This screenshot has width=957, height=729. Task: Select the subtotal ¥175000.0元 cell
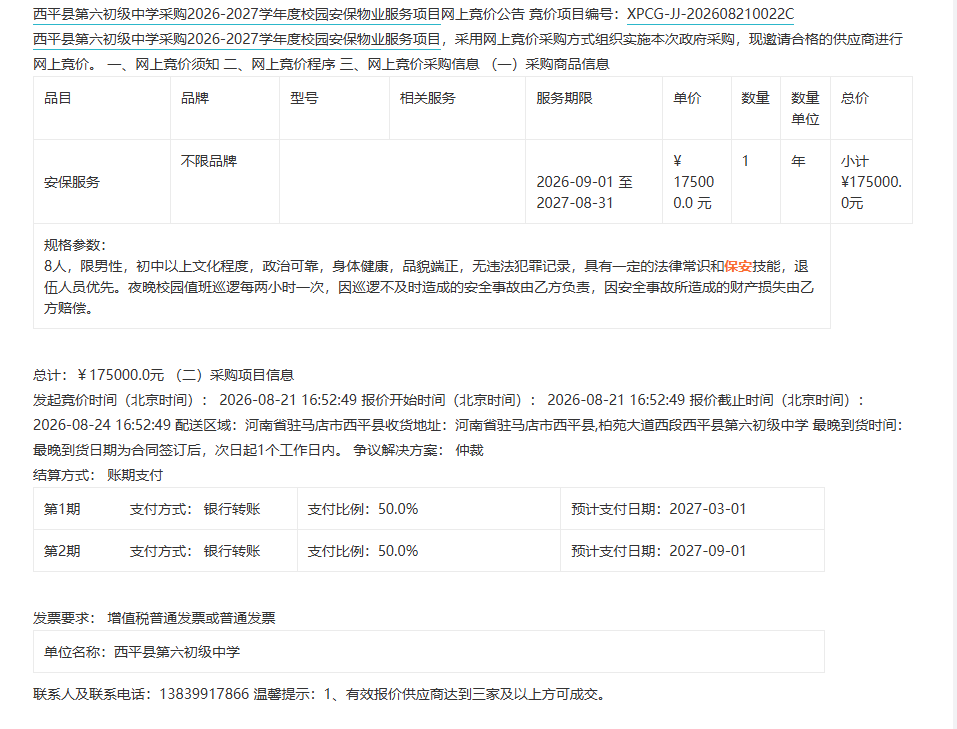(x=872, y=182)
